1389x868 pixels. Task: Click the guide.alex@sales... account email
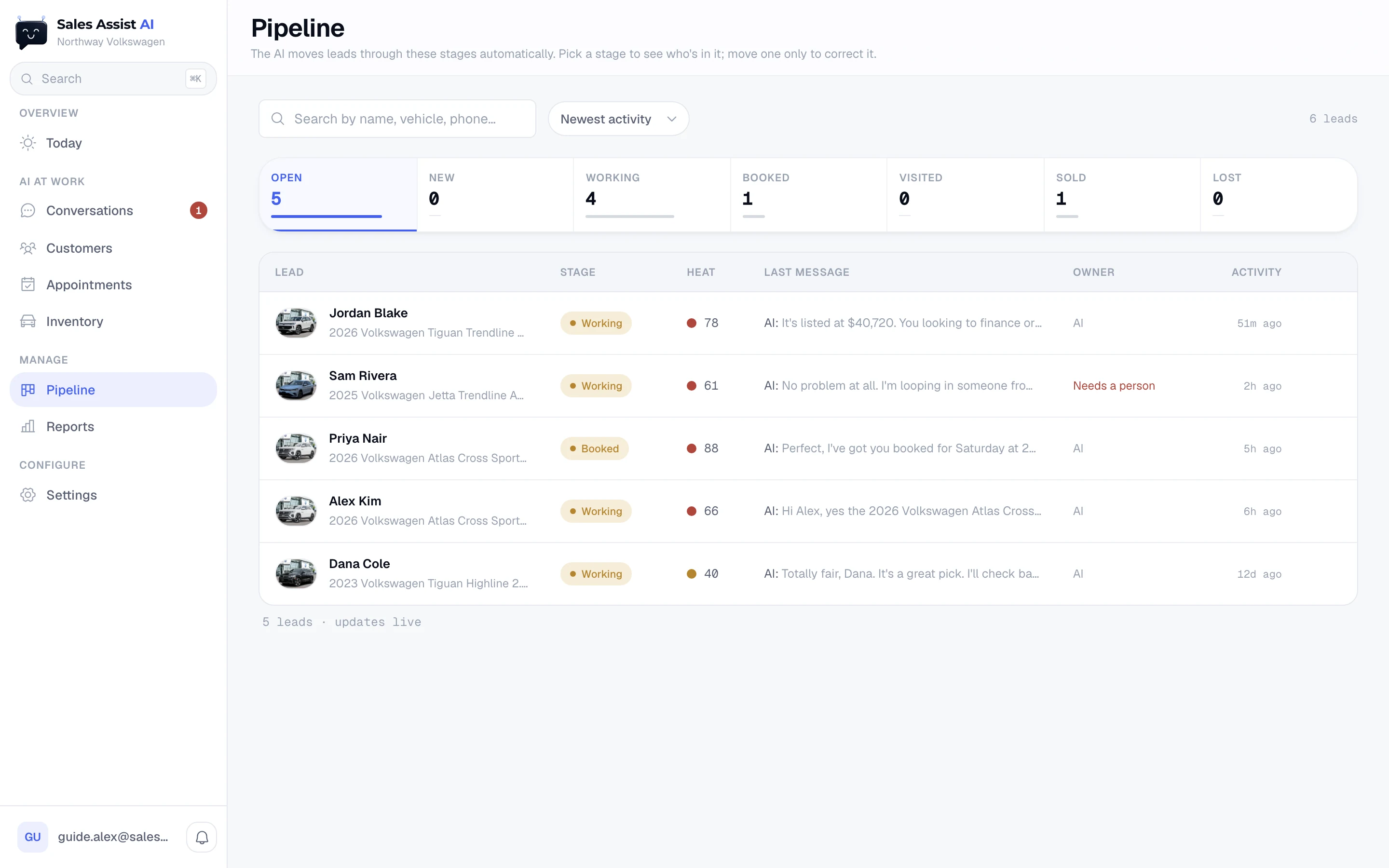click(113, 837)
